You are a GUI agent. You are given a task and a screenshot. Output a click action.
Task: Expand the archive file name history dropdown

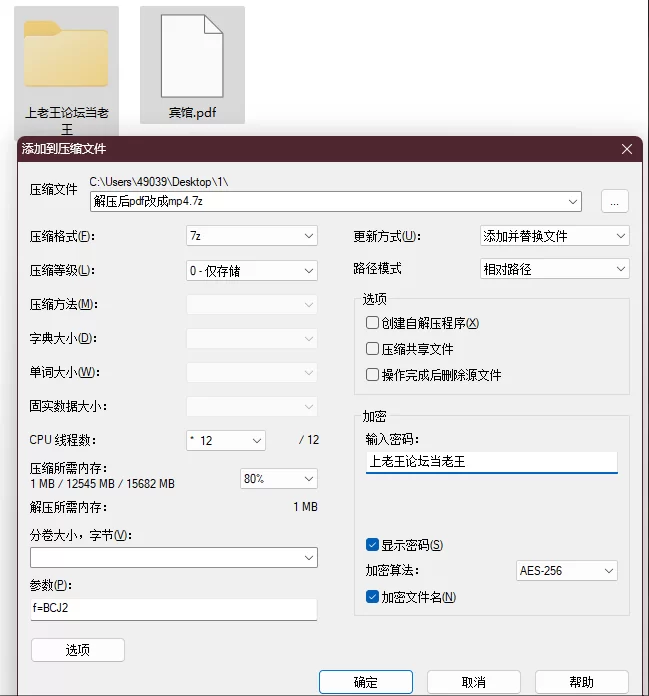coord(573,202)
